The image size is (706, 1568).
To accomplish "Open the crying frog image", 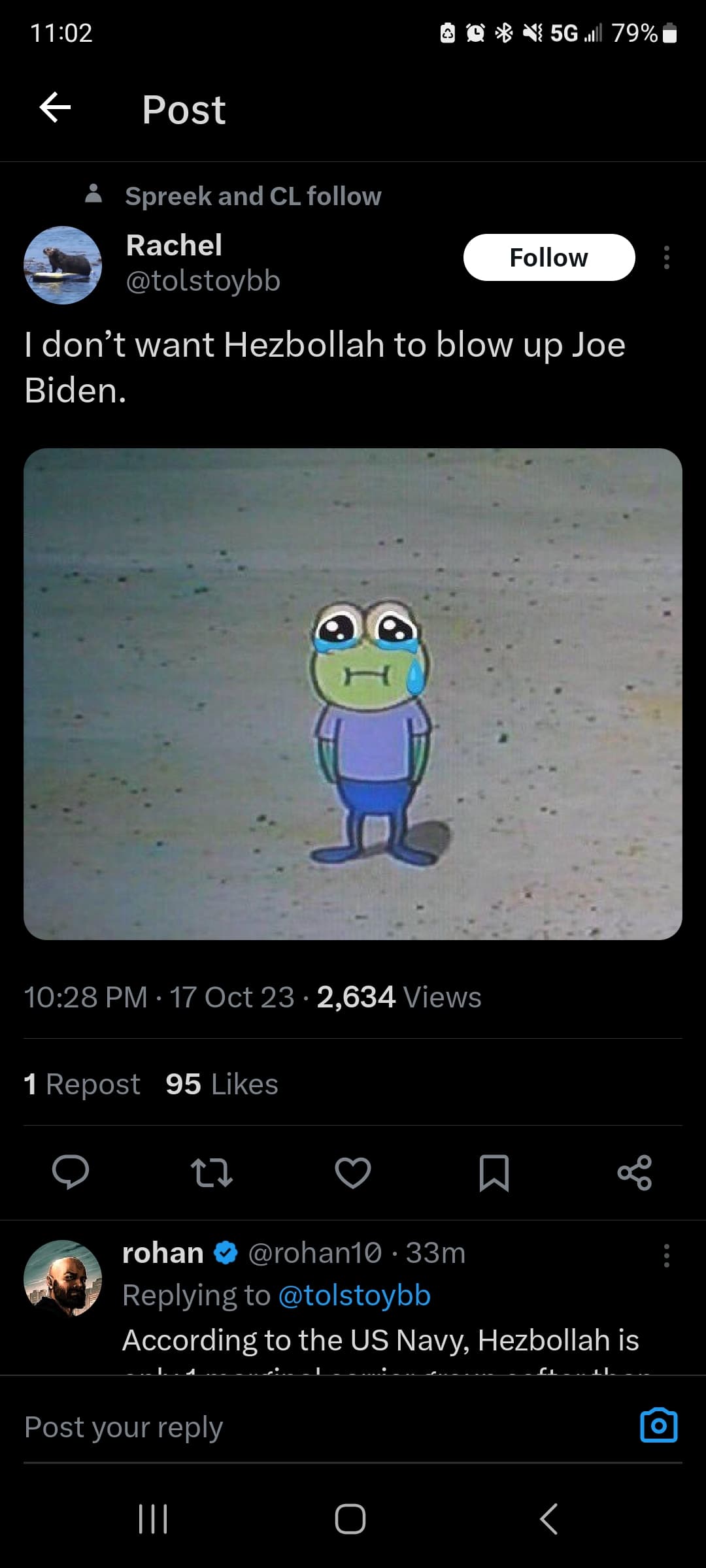I will pos(353,694).
